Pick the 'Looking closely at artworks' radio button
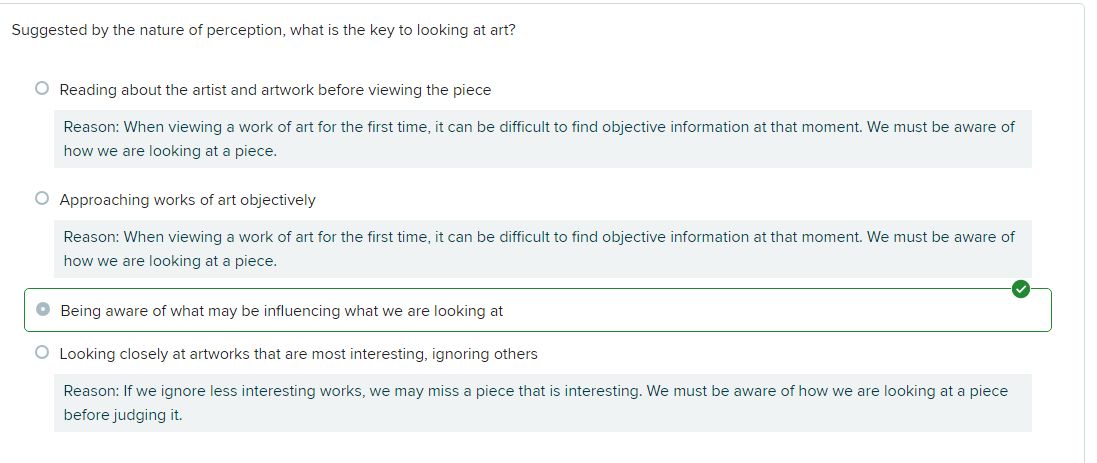The image size is (1097, 463). point(42,353)
